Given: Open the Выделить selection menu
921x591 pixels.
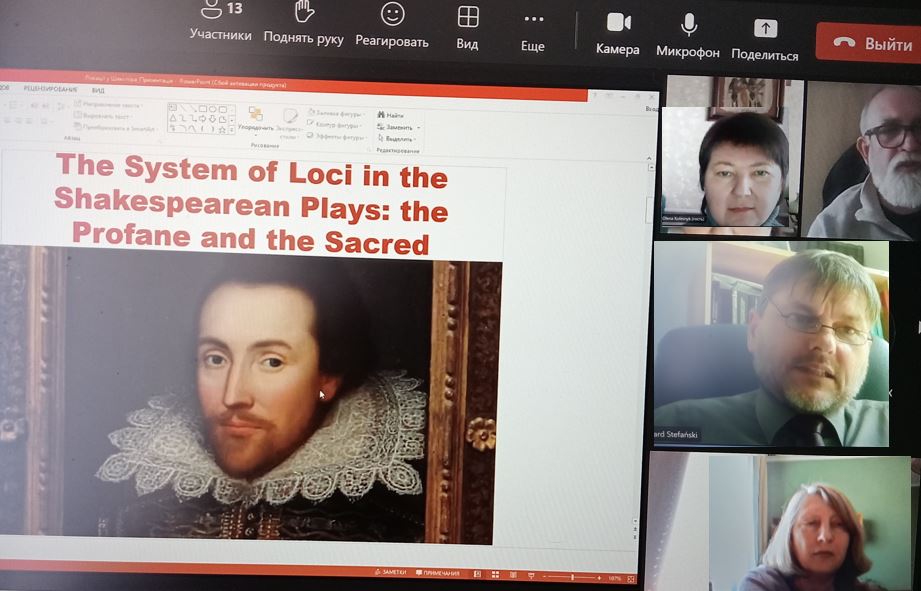Looking at the screenshot, I should coord(398,139).
